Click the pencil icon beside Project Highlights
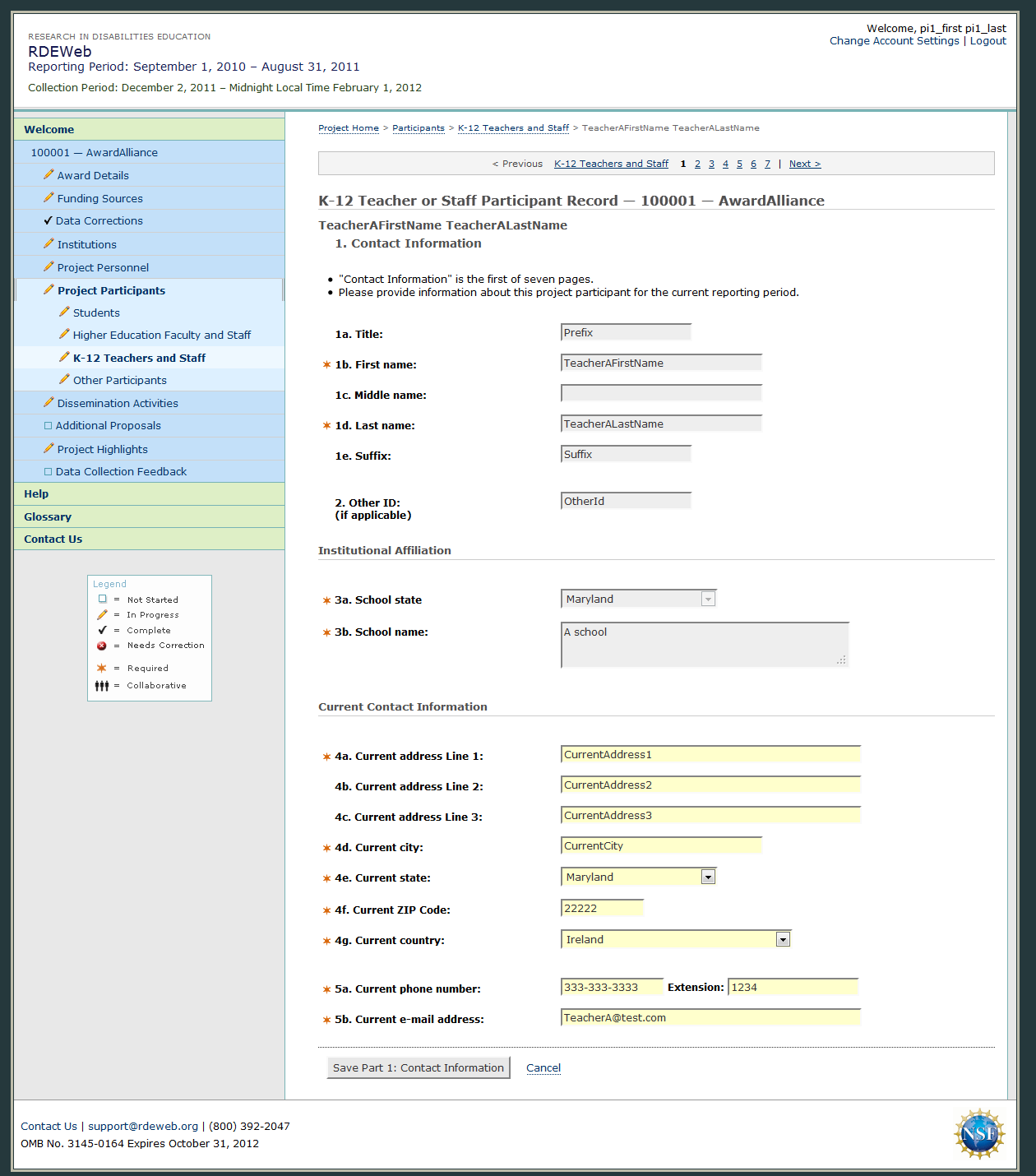 (x=49, y=448)
